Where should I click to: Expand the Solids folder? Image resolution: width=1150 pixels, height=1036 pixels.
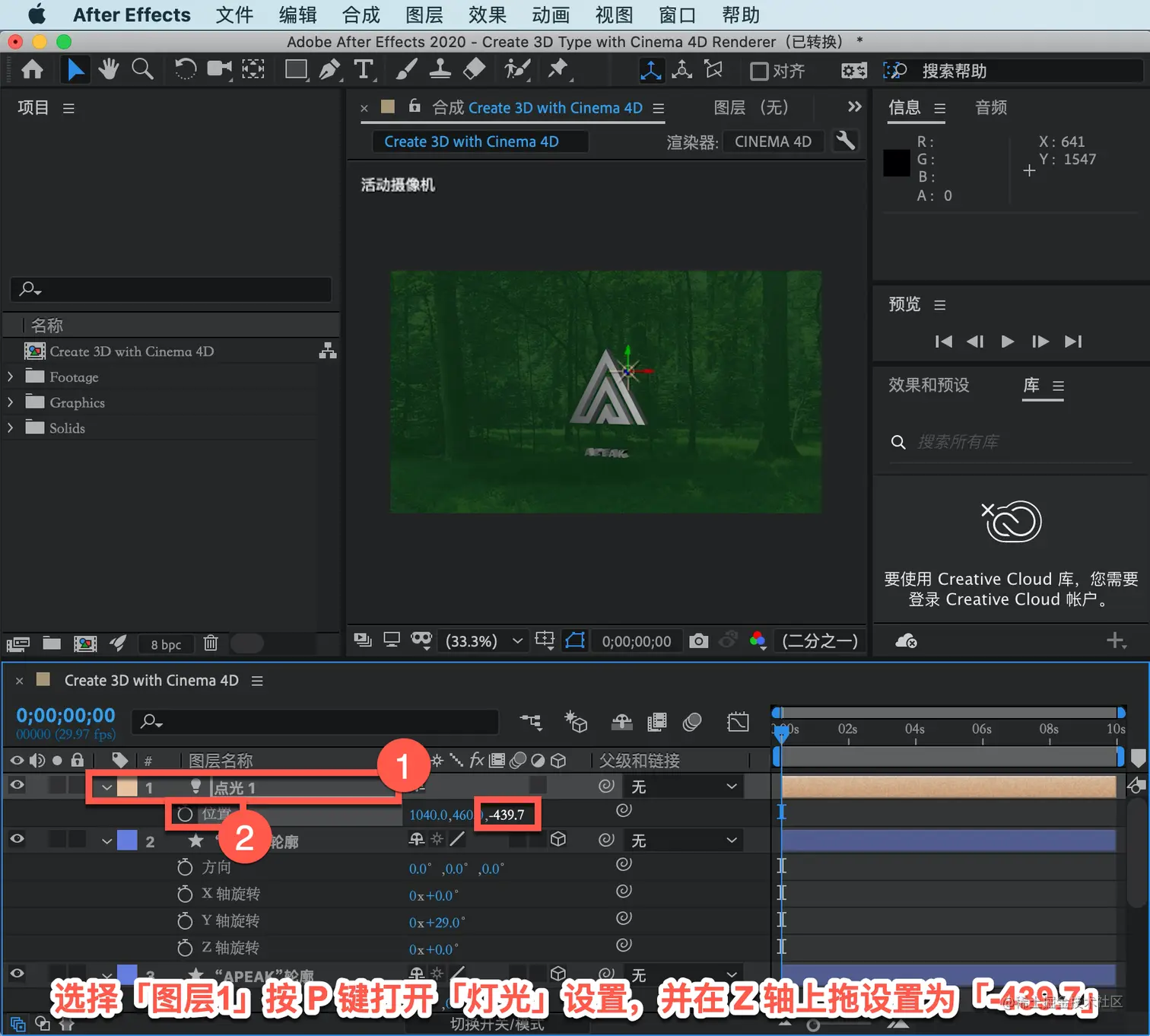[10, 427]
